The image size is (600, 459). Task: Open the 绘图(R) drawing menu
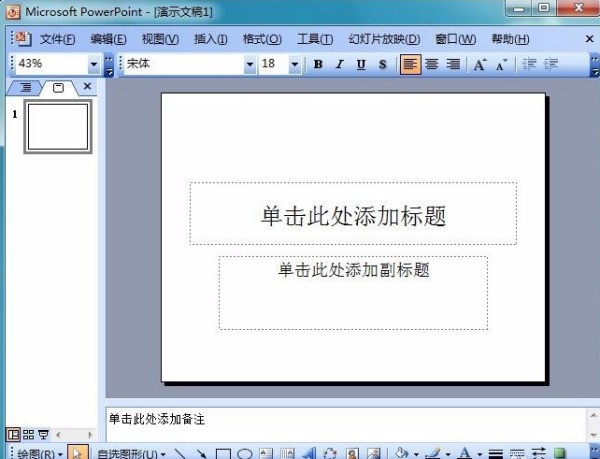pyautogui.click(x=40, y=454)
